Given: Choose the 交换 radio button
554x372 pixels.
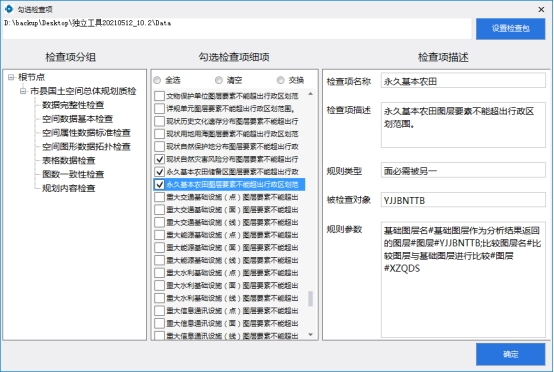Looking at the screenshot, I should [281, 80].
